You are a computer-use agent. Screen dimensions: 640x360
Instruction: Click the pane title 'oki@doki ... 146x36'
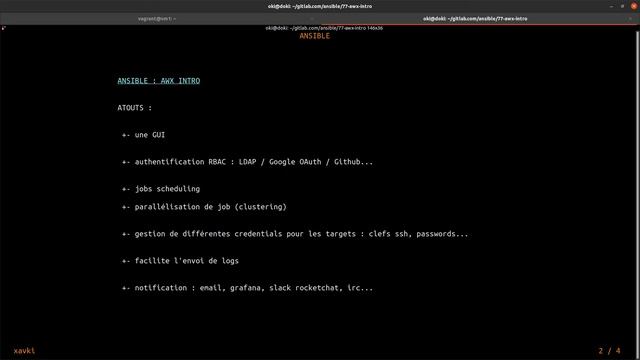pyautogui.click(x=324, y=28)
